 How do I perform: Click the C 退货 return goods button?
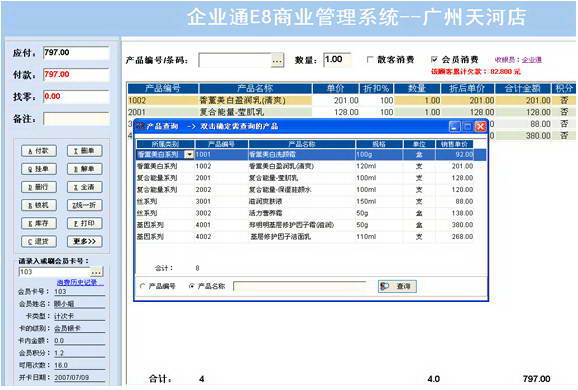tap(39, 241)
